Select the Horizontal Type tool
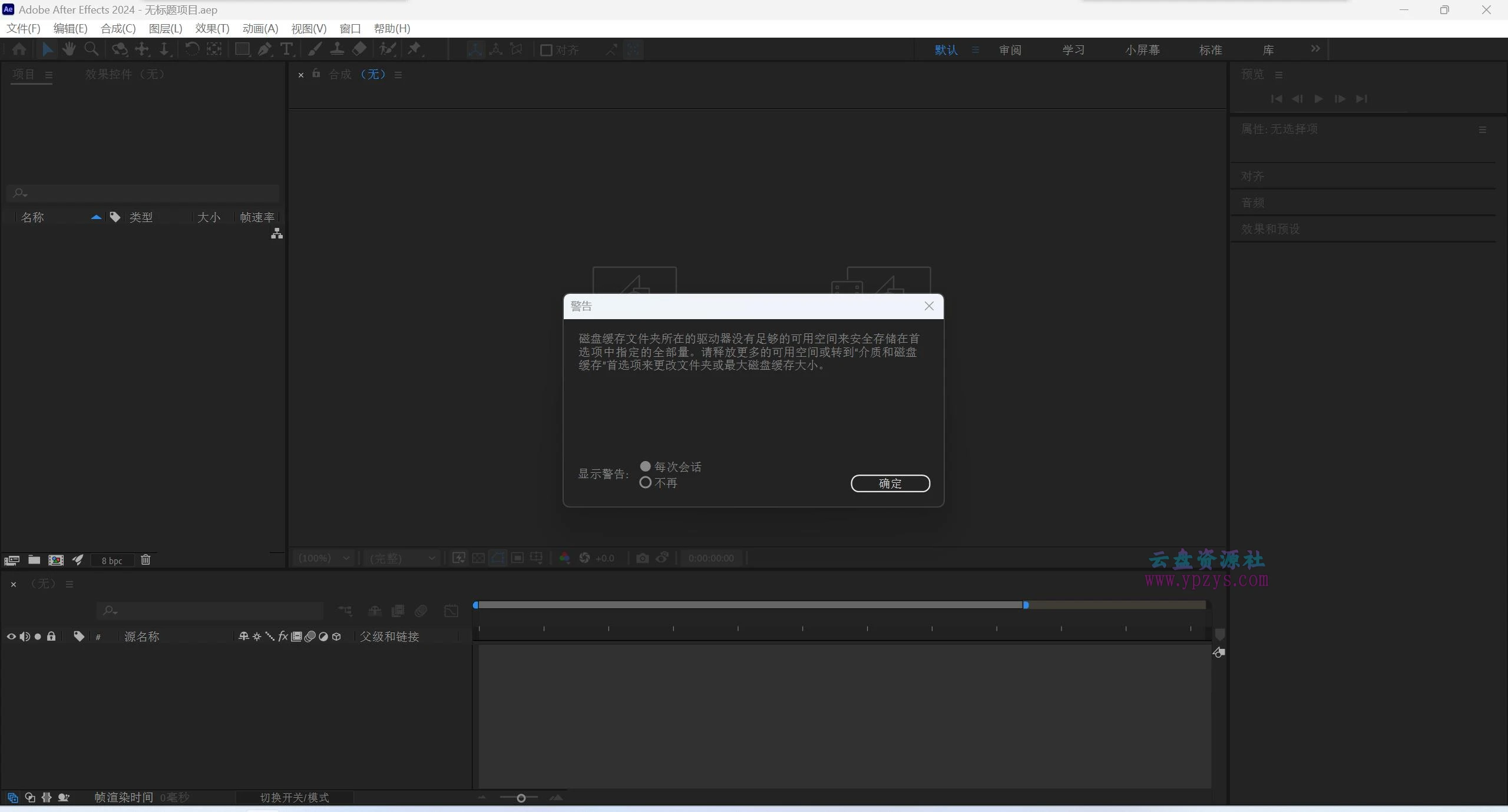Image resolution: width=1508 pixels, height=812 pixels. (x=286, y=49)
